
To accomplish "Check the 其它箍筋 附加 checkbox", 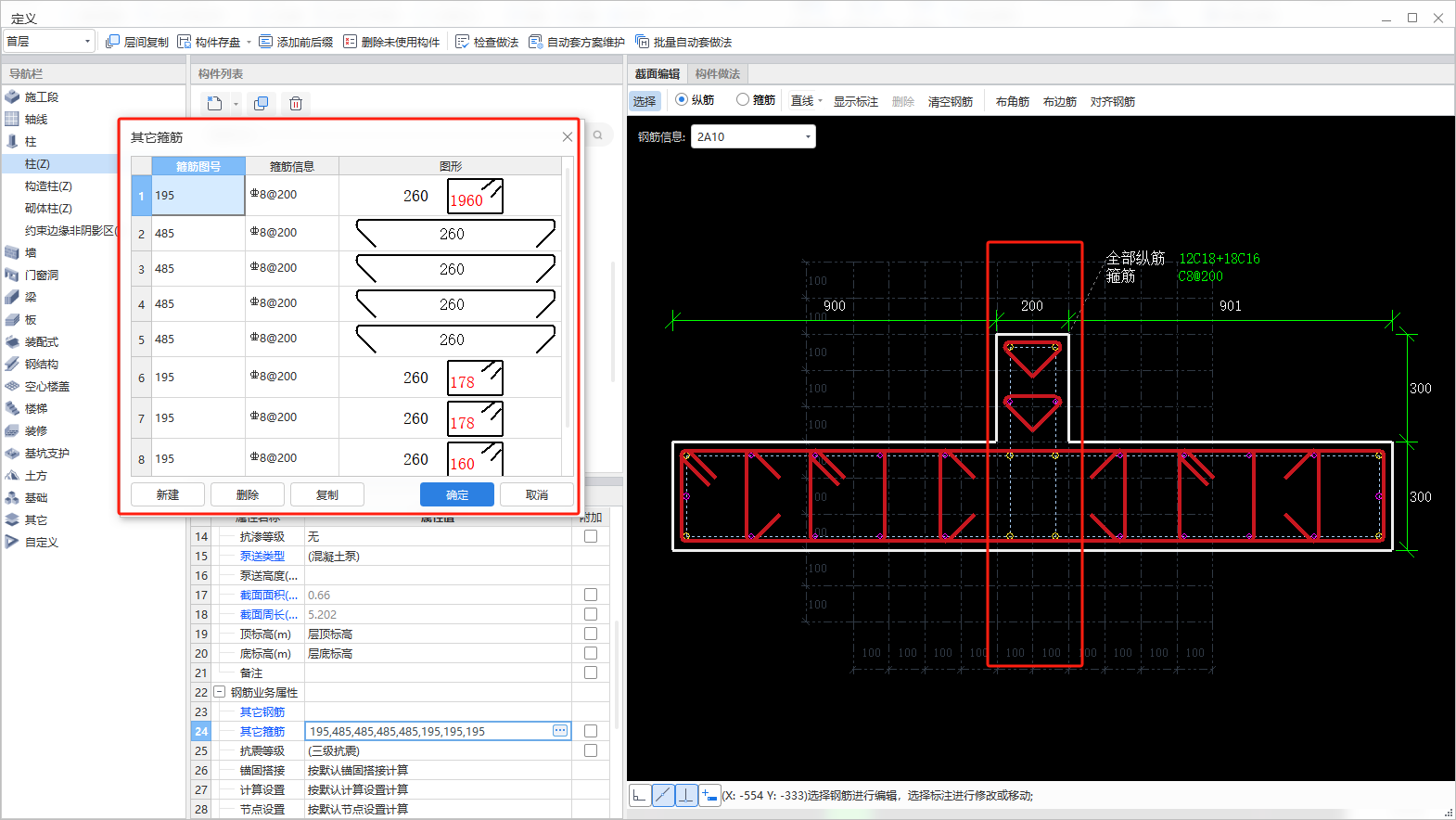I will [x=591, y=731].
